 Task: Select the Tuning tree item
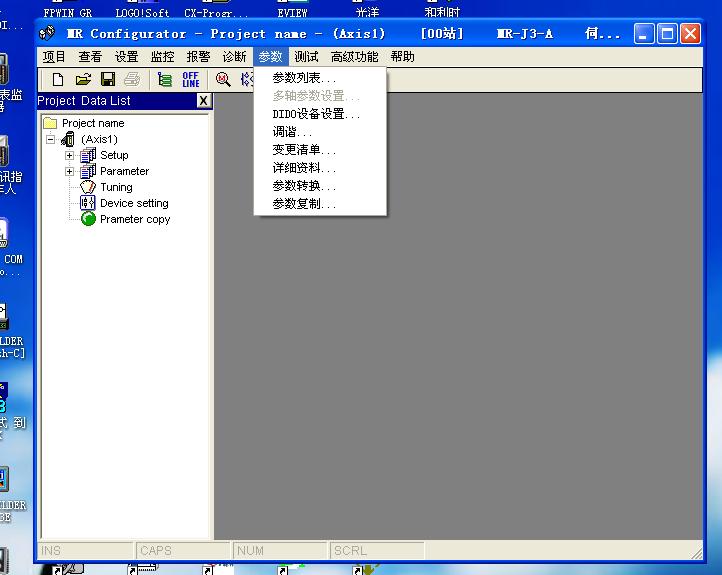[115, 187]
